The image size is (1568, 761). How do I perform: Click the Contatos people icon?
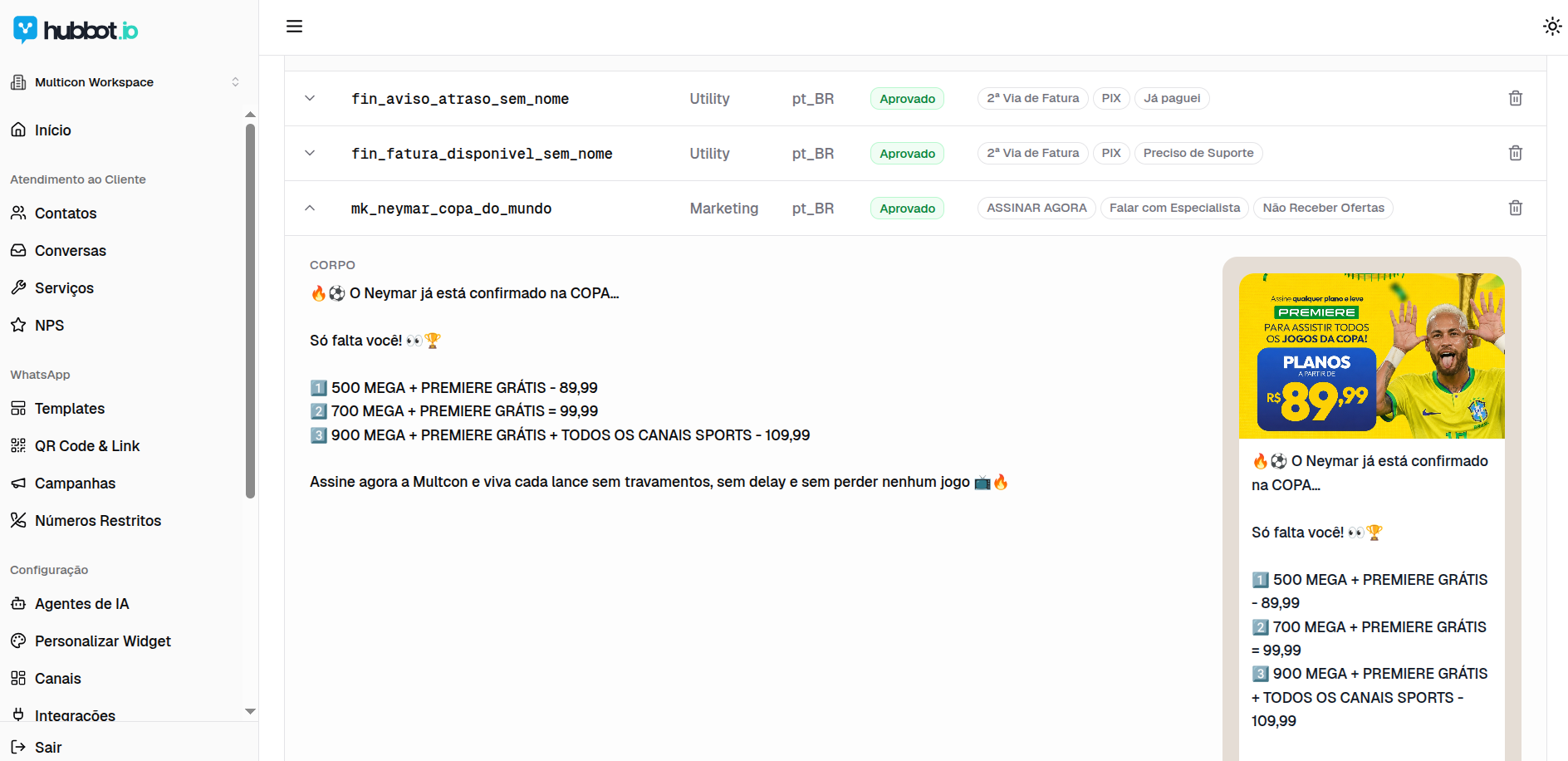click(x=18, y=213)
